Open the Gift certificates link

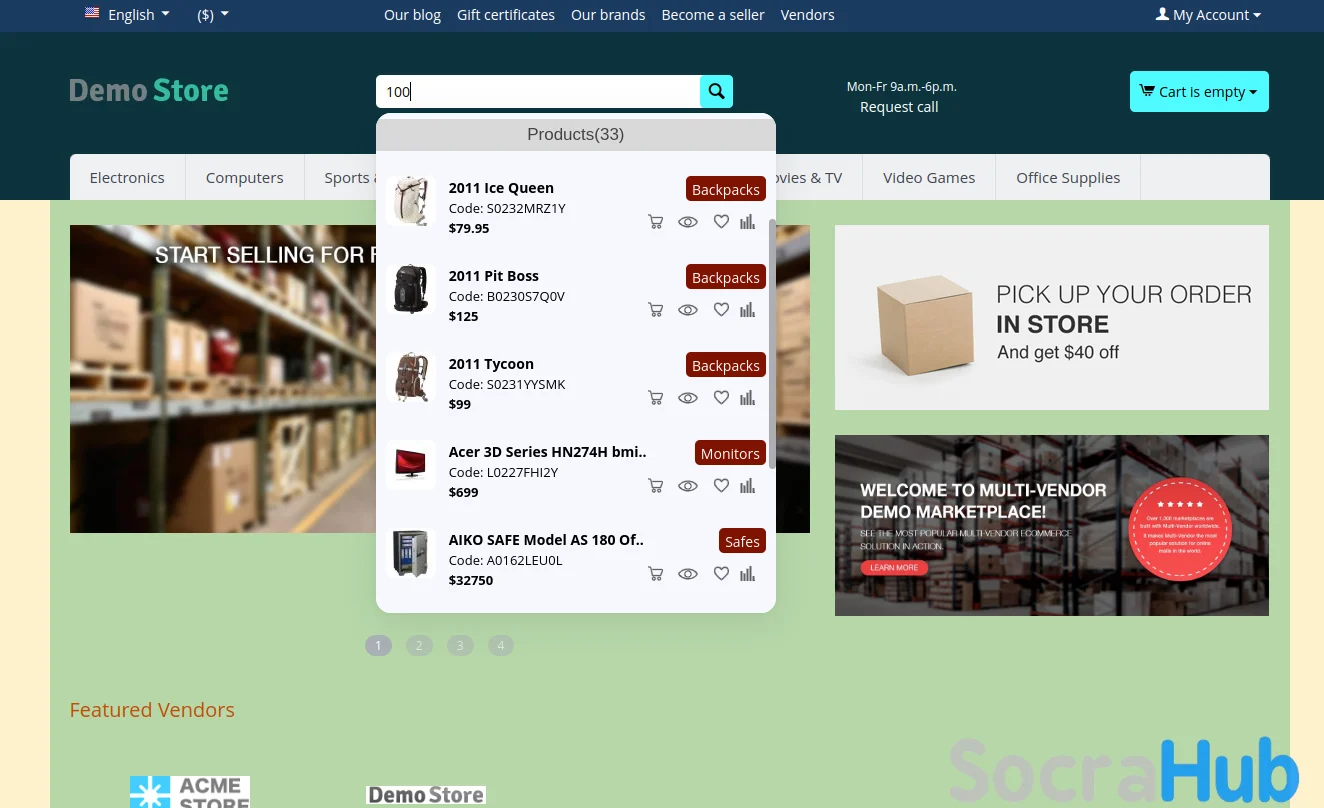coord(506,15)
